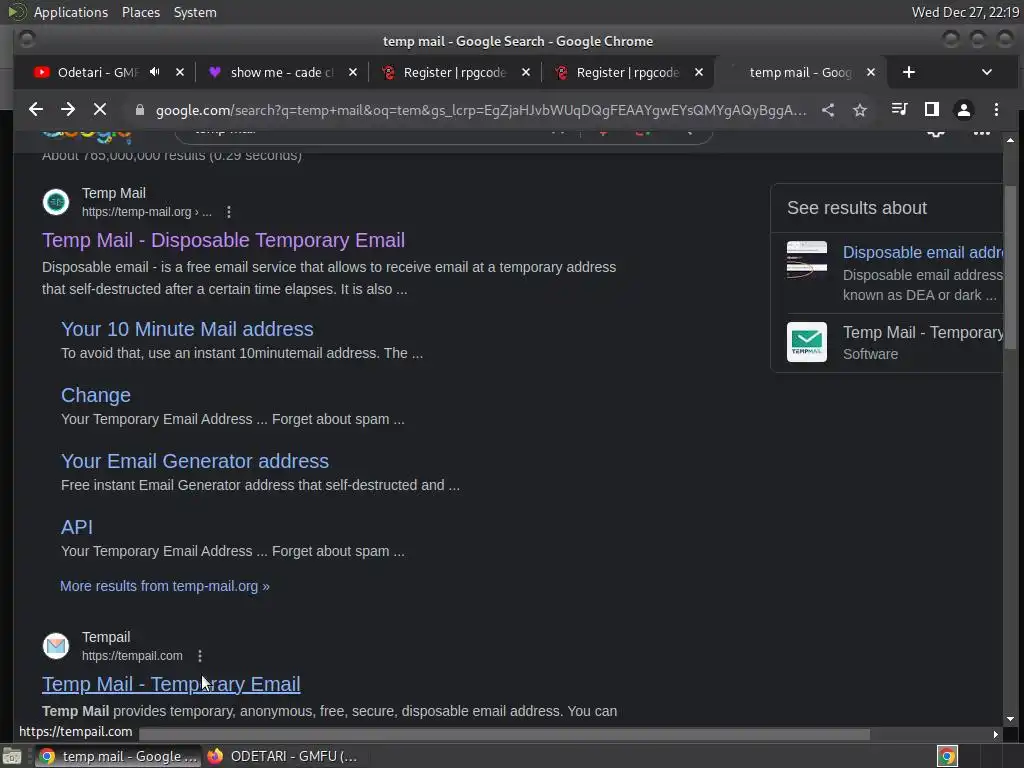Open the API sitelink
The image size is (1024, 768).
pyautogui.click(x=76, y=527)
